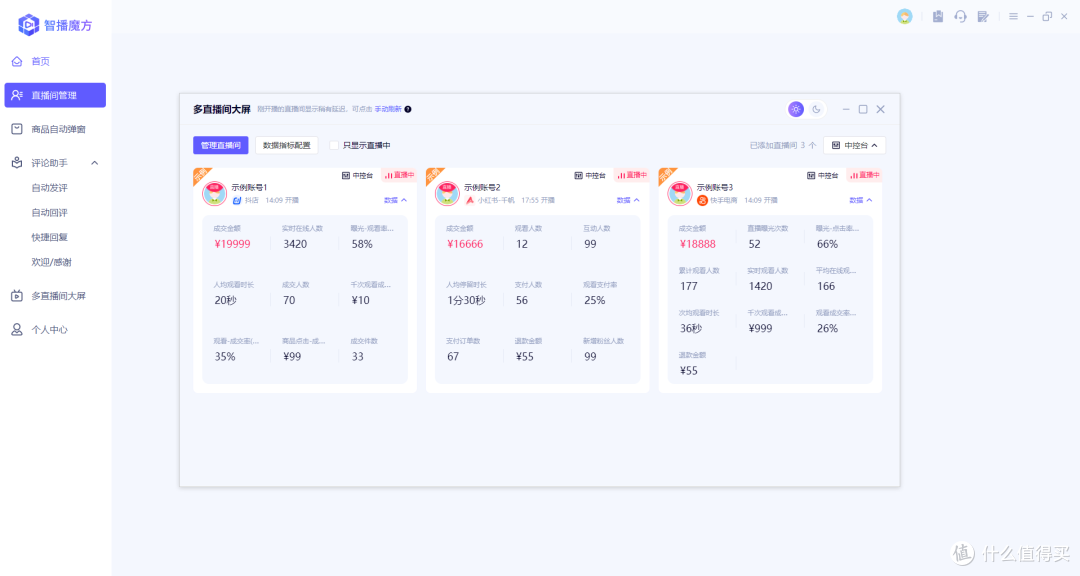The width and height of the screenshot is (1080, 576).
Task: Click the 快手电商 platform icon
Action: click(703, 200)
